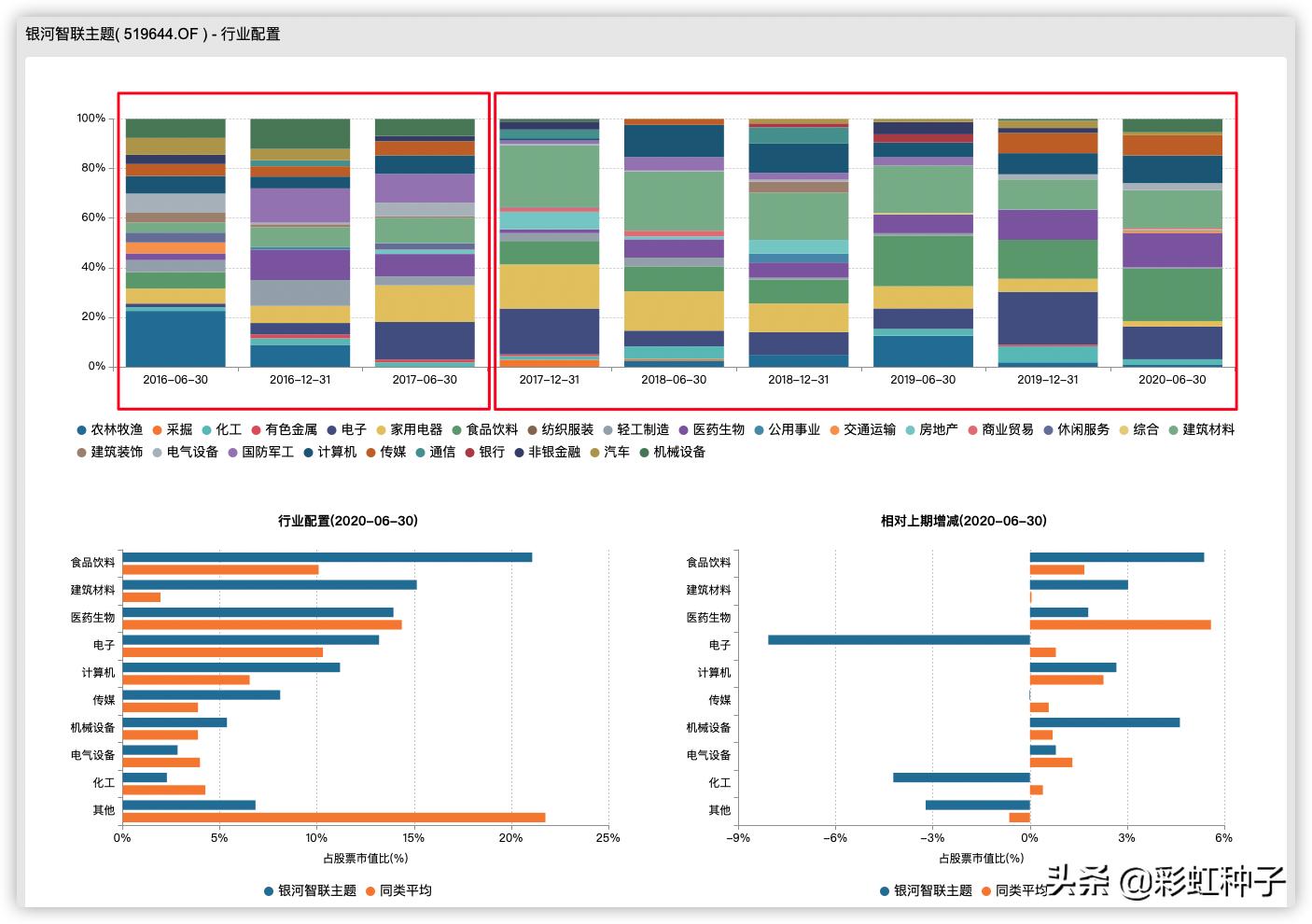The height and width of the screenshot is (924, 1312).
Task: Click the 非银金融 legend dot
Action: [519, 453]
